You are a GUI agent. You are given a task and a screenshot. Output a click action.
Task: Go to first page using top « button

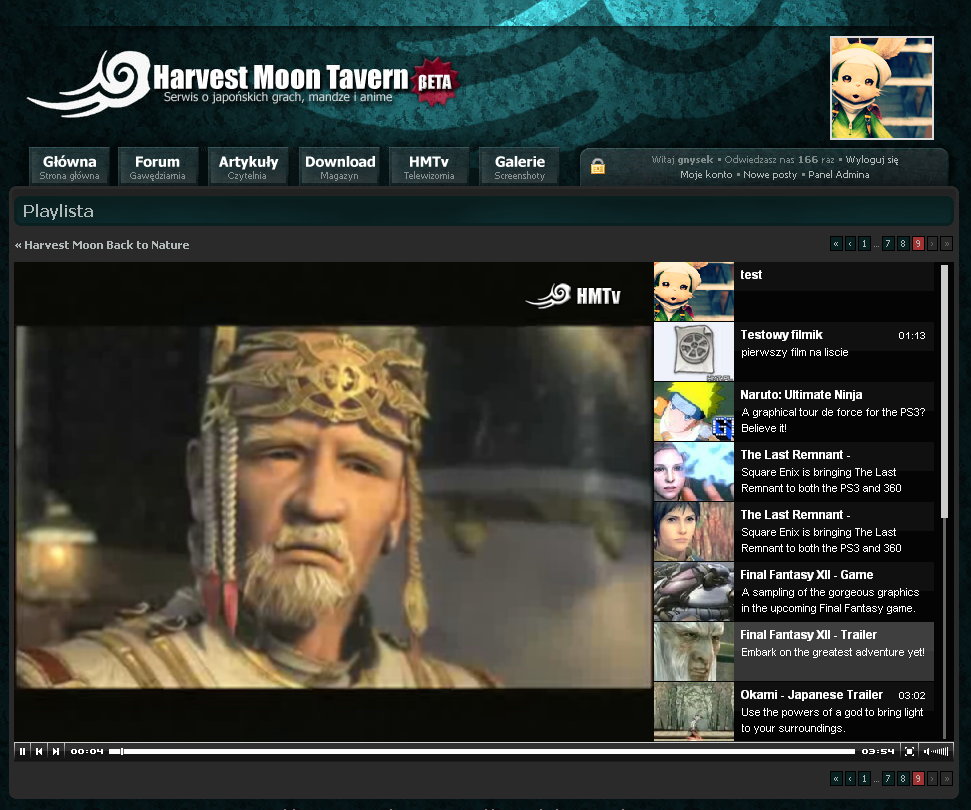coord(836,244)
